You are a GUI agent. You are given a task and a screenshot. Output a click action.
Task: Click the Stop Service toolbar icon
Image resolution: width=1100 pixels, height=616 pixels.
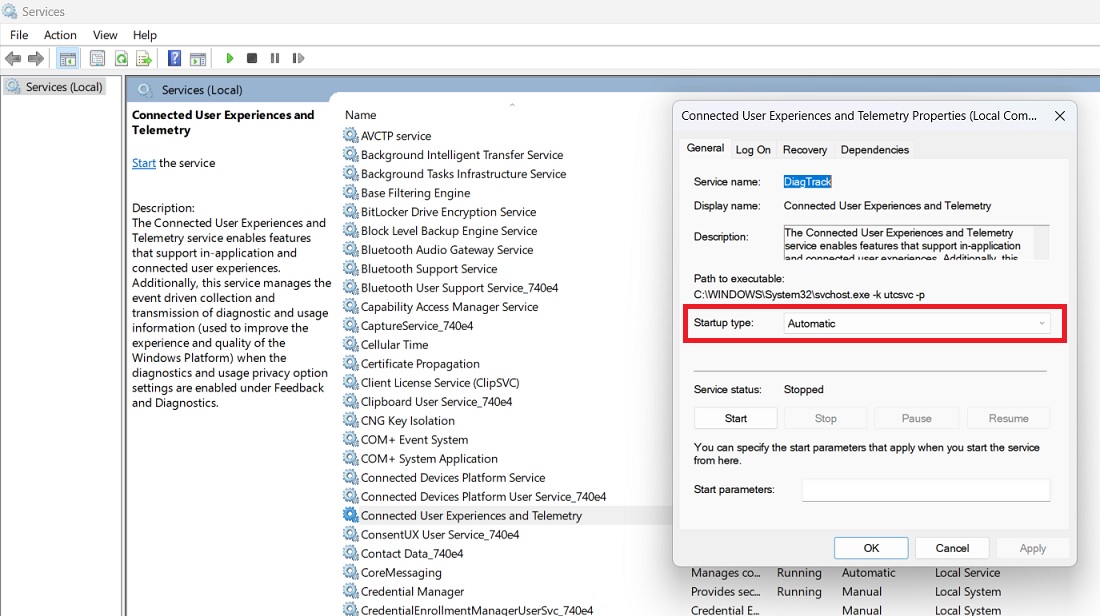252,58
